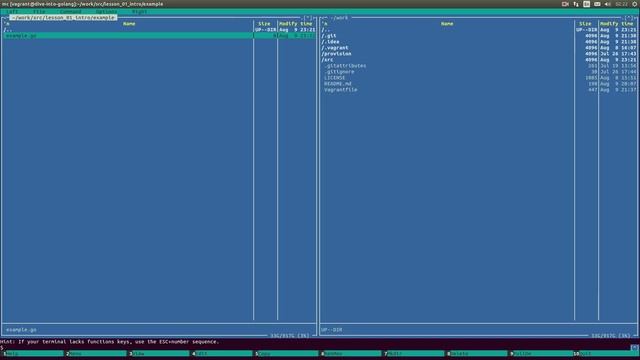The image size is (640, 360).
Task: Open the system power gear menu
Action: coord(635,4)
